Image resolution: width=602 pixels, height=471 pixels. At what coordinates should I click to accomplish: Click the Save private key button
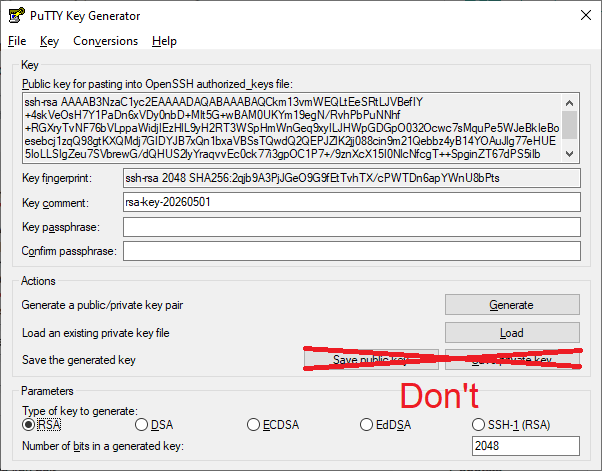coord(512,360)
